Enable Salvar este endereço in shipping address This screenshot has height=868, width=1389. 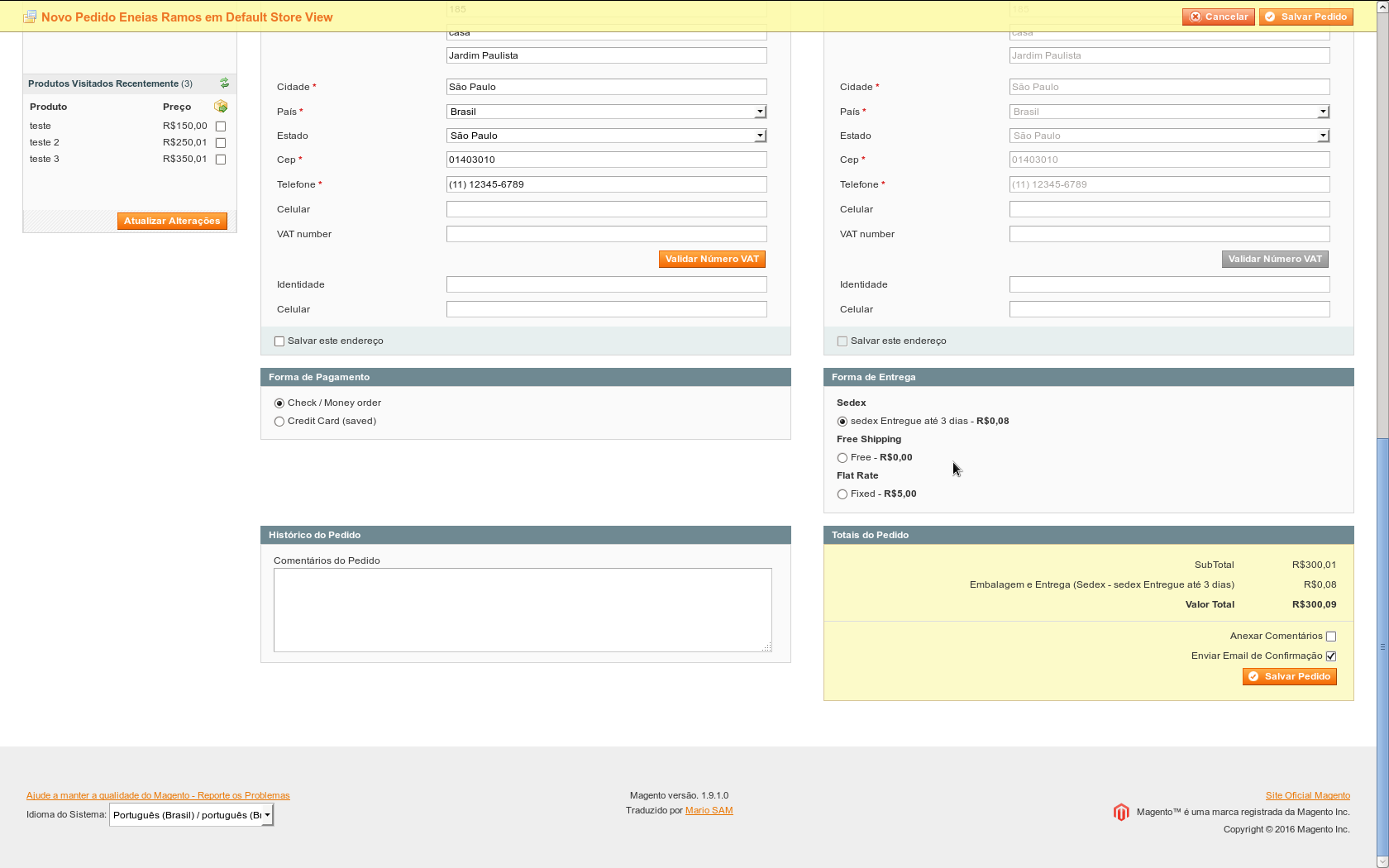(842, 341)
